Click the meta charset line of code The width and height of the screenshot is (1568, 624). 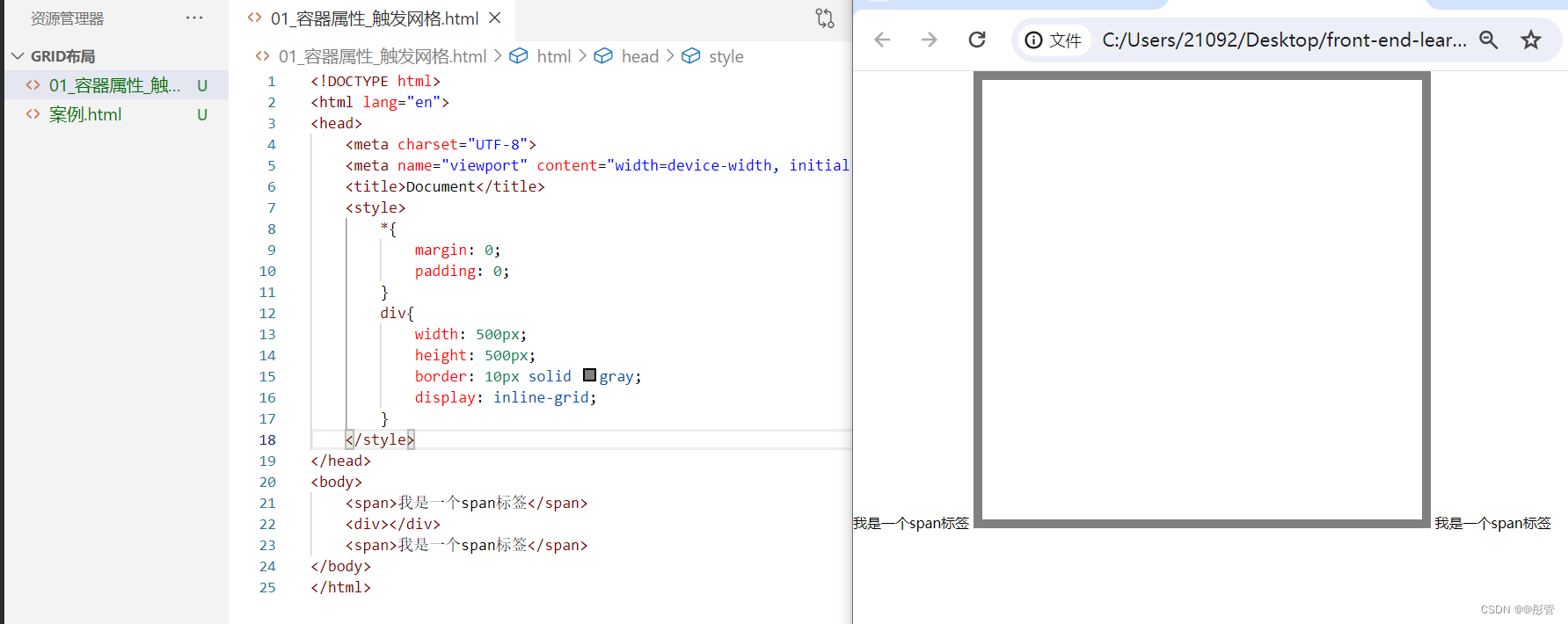[441, 144]
